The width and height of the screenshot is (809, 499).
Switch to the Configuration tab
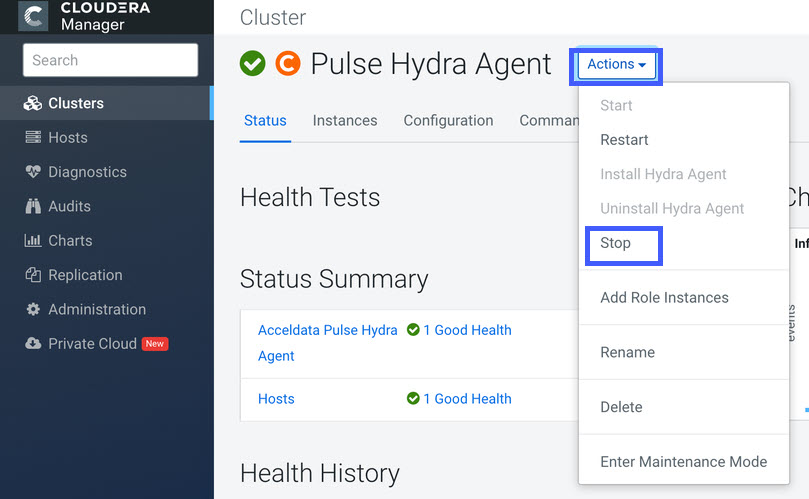(448, 120)
